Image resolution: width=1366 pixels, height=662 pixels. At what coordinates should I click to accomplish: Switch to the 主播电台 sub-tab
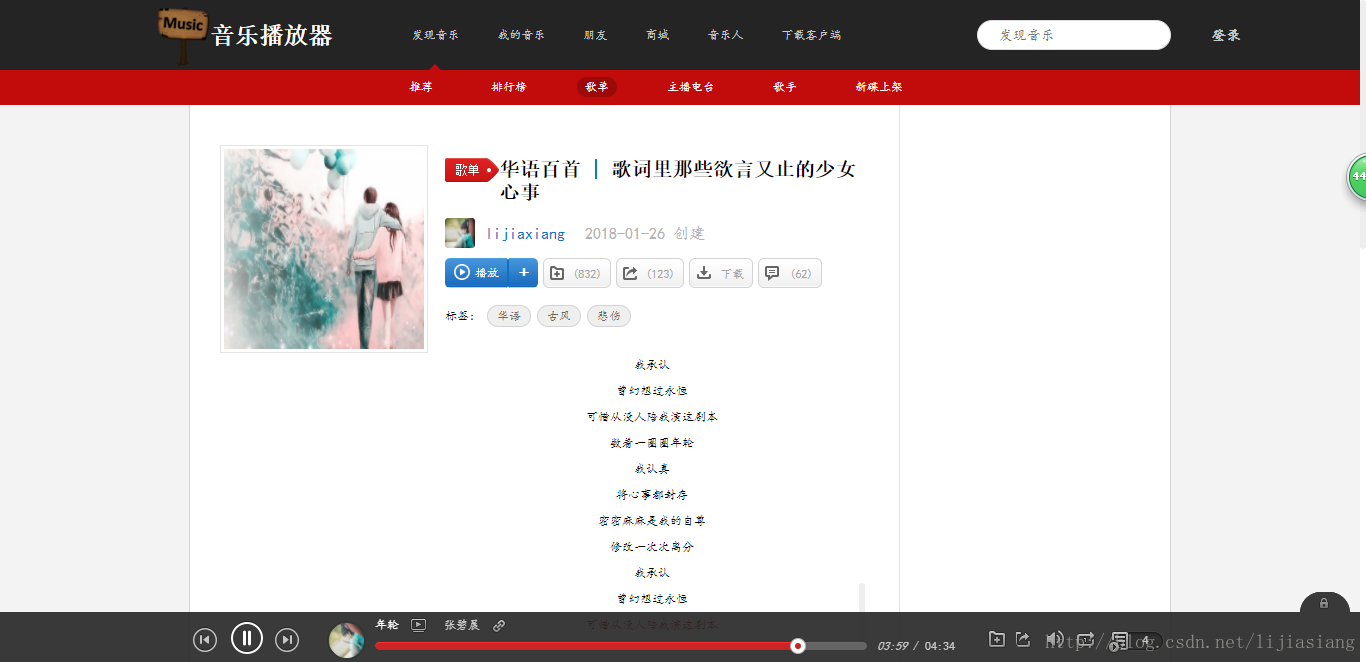pyautogui.click(x=691, y=87)
